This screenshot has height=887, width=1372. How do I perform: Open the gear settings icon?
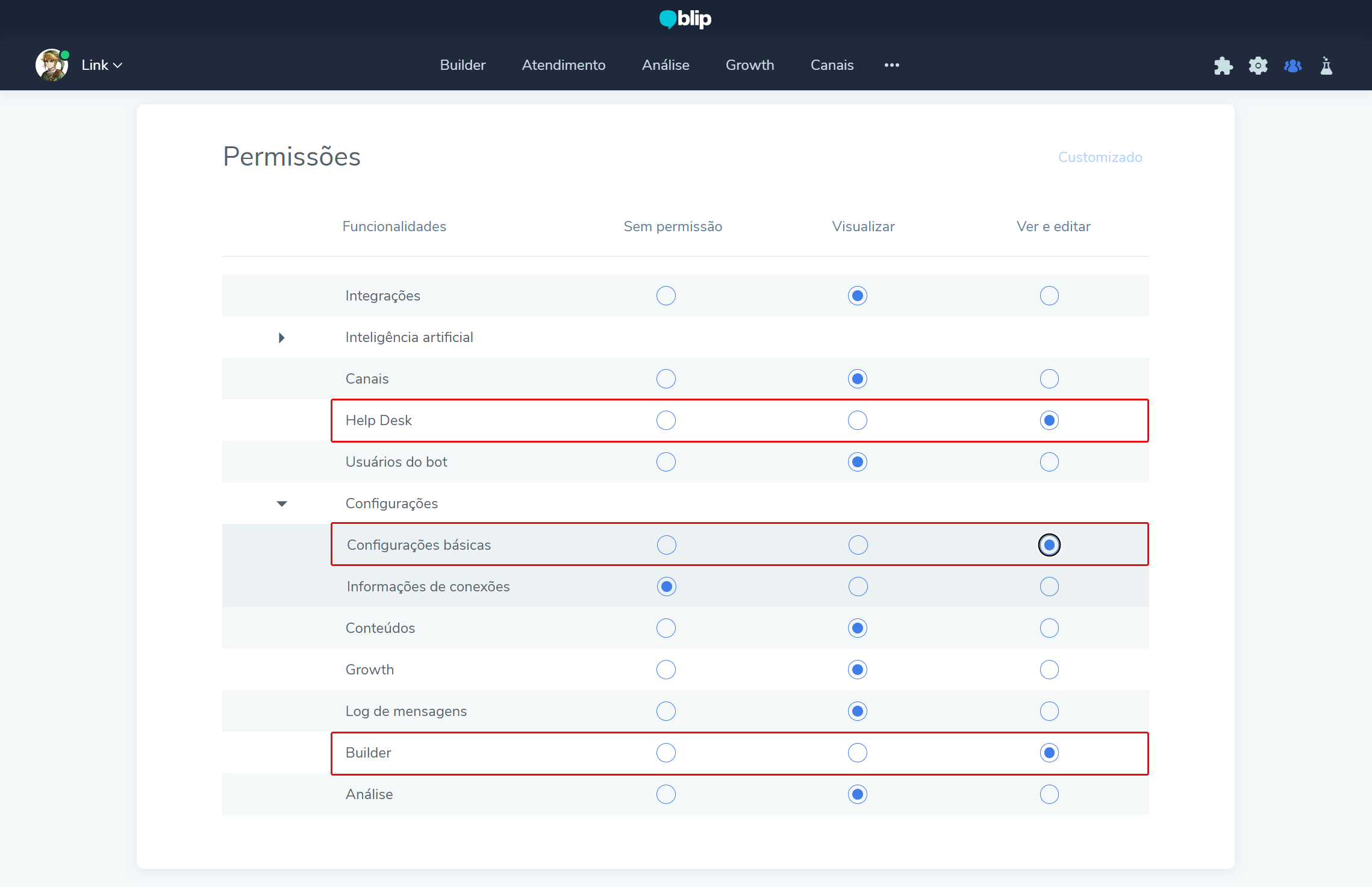[x=1258, y=66]
